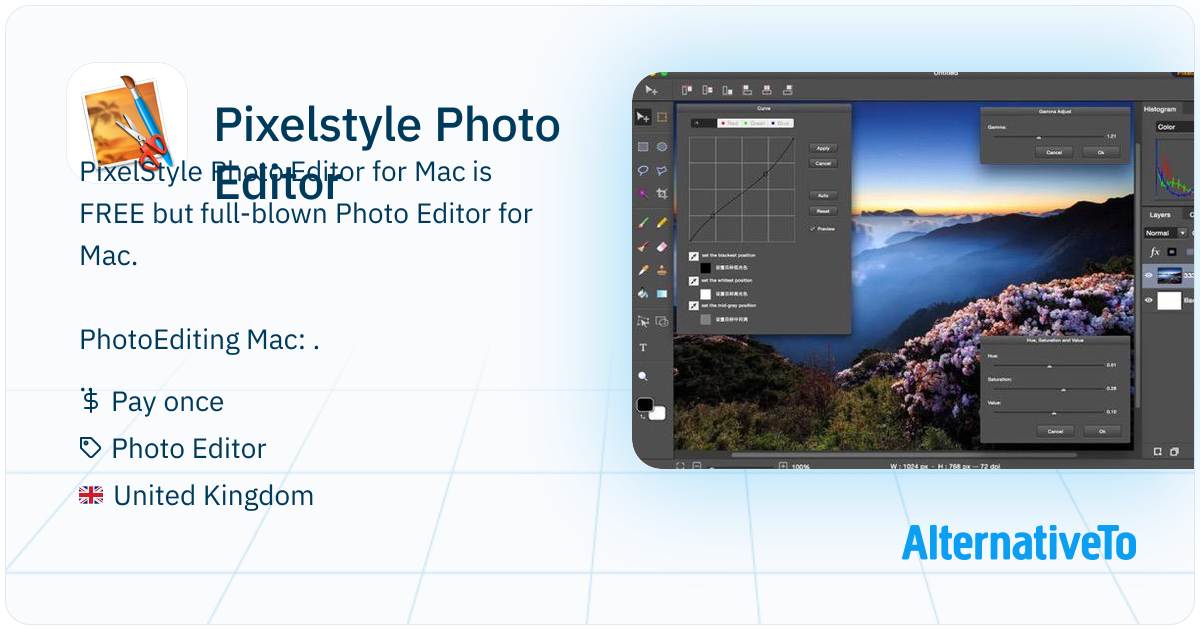Click the Saturation slider track

tap(1047, 389)
